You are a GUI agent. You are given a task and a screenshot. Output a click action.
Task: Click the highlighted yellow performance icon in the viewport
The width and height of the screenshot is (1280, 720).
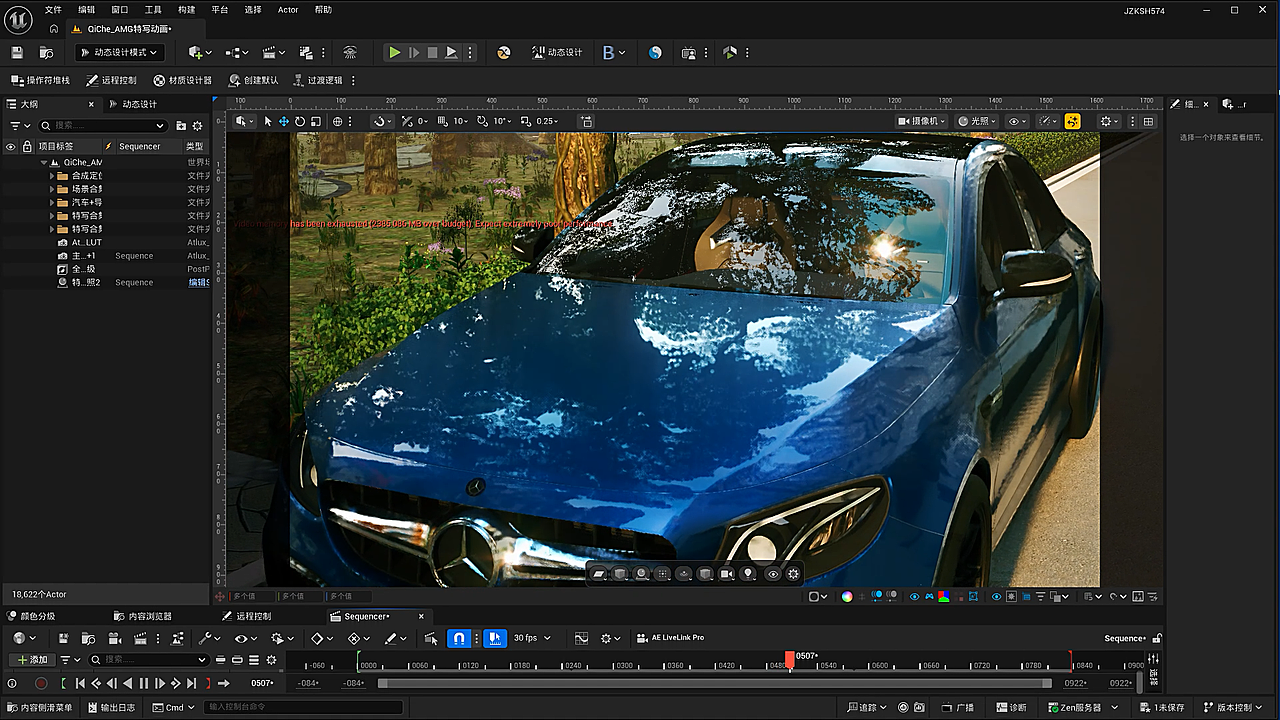click(x=1072, y=121)
